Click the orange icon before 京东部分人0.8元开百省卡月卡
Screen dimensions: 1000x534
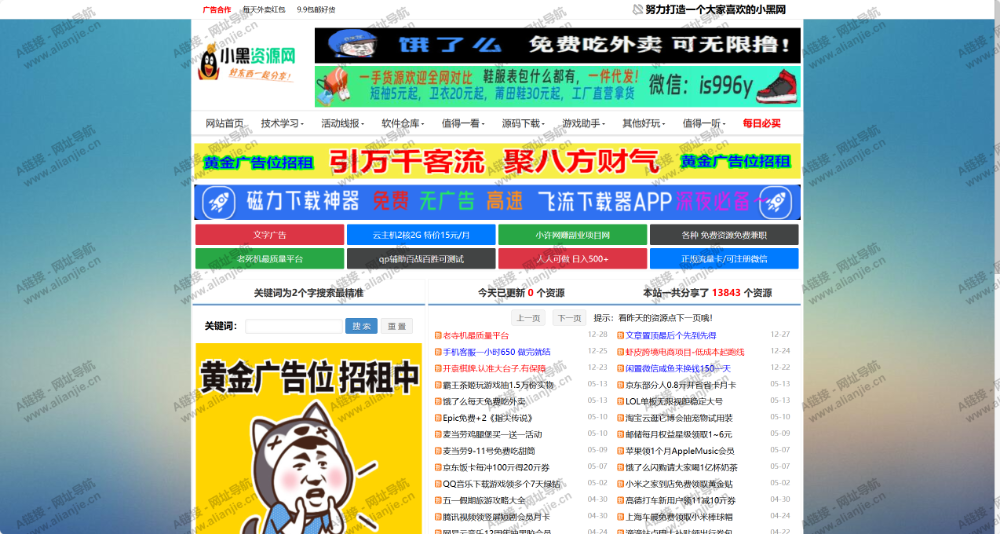[x=621, y=385]
